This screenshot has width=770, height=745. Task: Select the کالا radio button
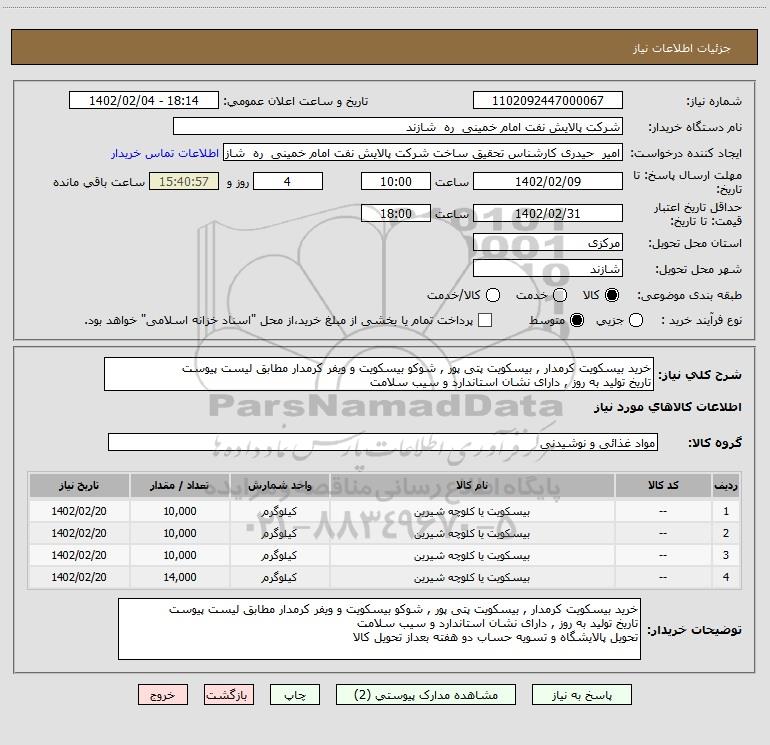612,295
